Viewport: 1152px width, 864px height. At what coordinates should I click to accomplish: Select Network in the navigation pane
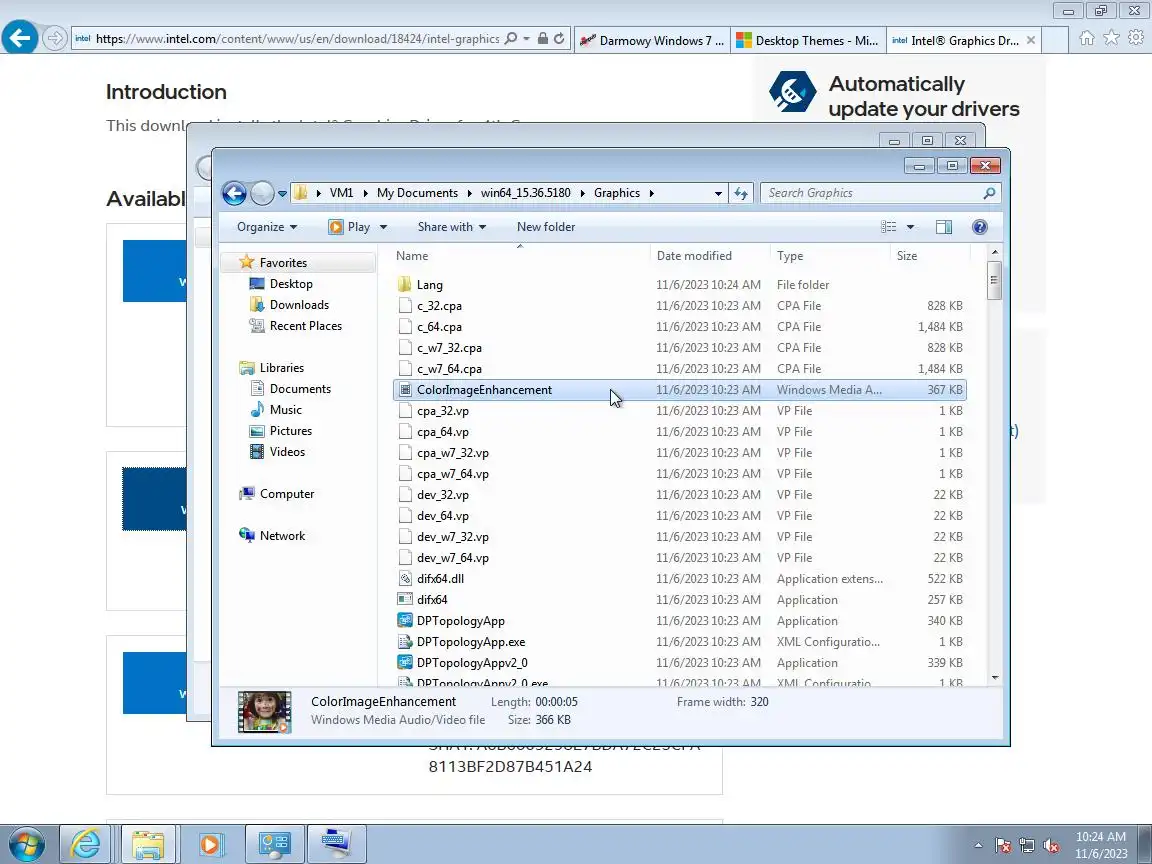[x=282, y=536]
